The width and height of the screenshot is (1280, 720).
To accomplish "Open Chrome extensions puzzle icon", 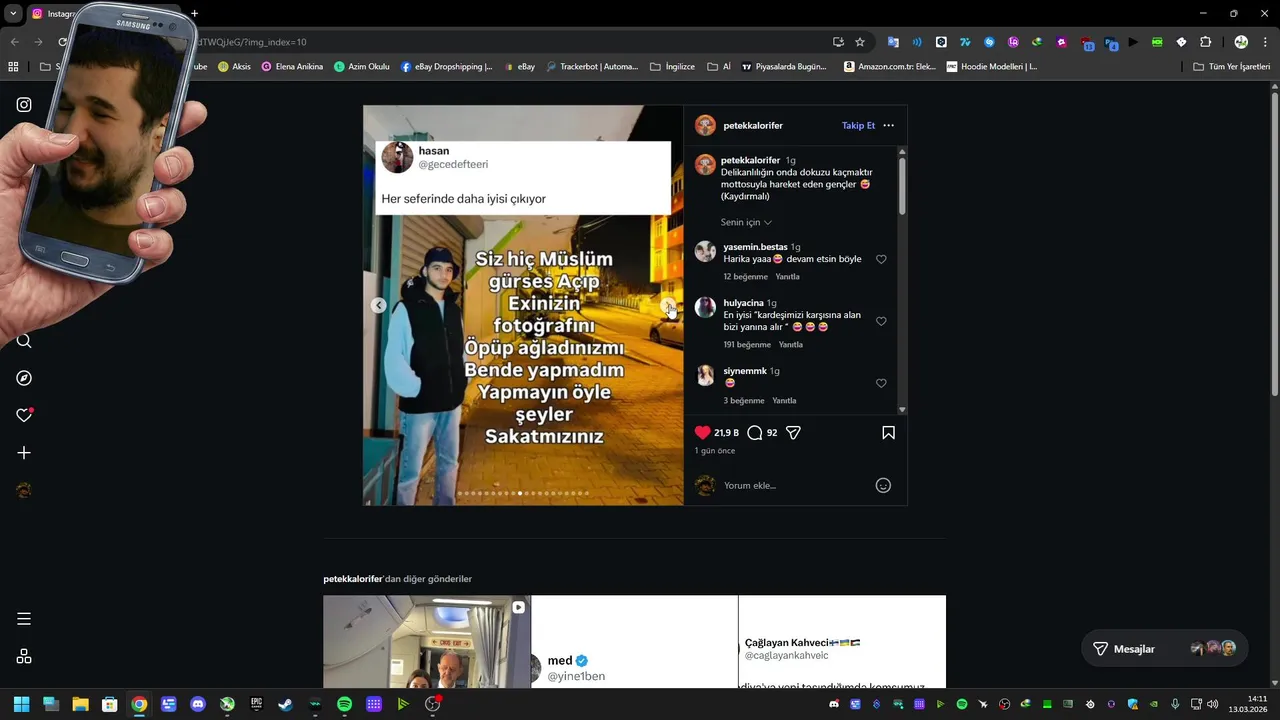I will (x=1205, y=42).
